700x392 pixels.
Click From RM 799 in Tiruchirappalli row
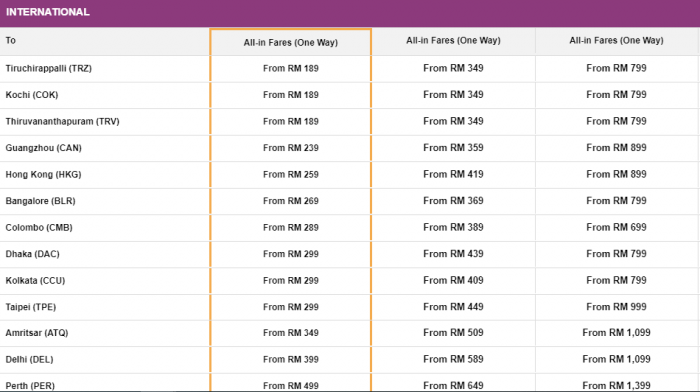click(616, 68)
